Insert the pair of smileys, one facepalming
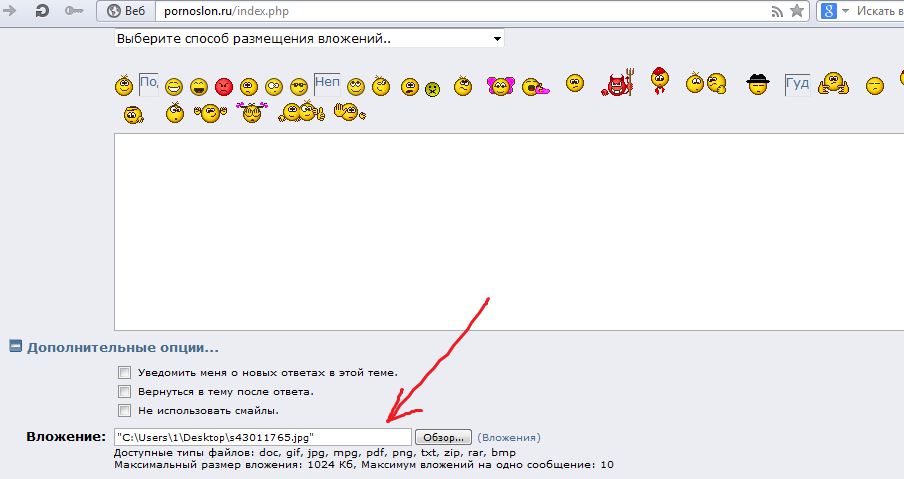The height and width of the screenshot is (479, 904). pyautogui.click(x=706, y=84)
